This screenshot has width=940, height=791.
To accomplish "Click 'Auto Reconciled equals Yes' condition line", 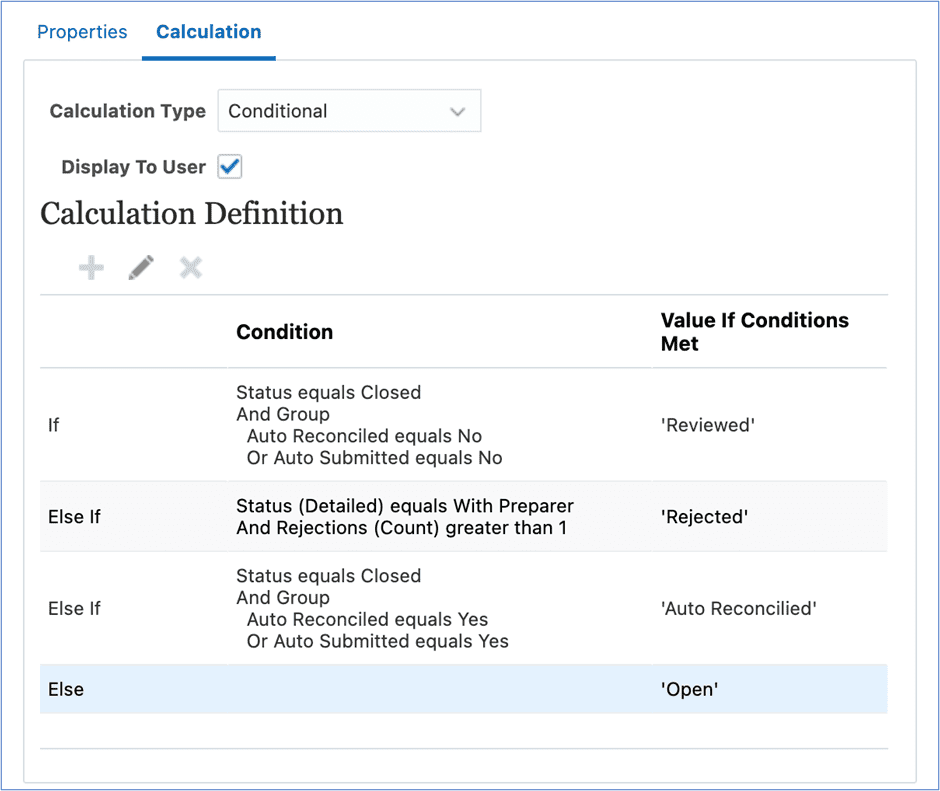I will pyautogui.click(x=367, y=619).
